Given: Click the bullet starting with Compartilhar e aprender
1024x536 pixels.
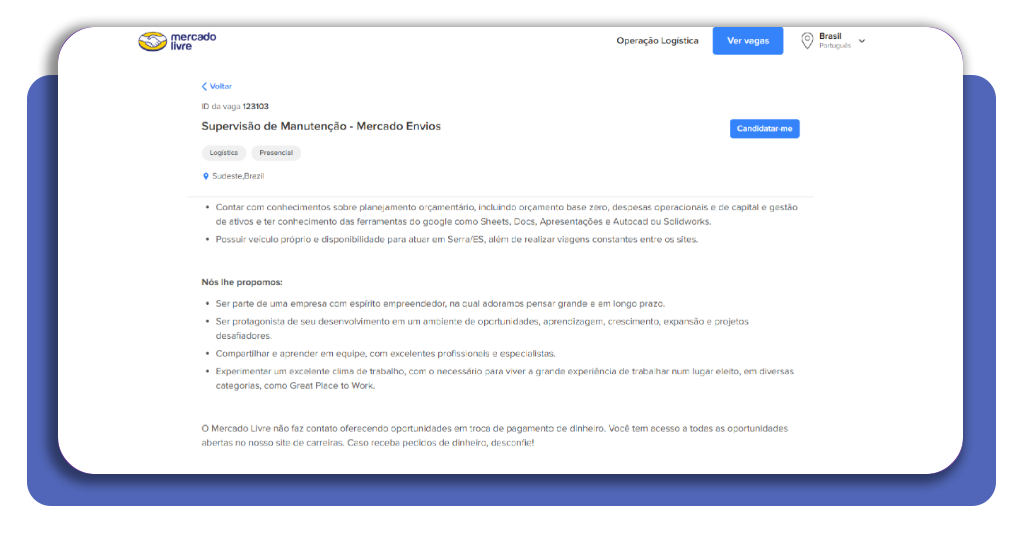Looking at the screenshot, I should [385, 354].
